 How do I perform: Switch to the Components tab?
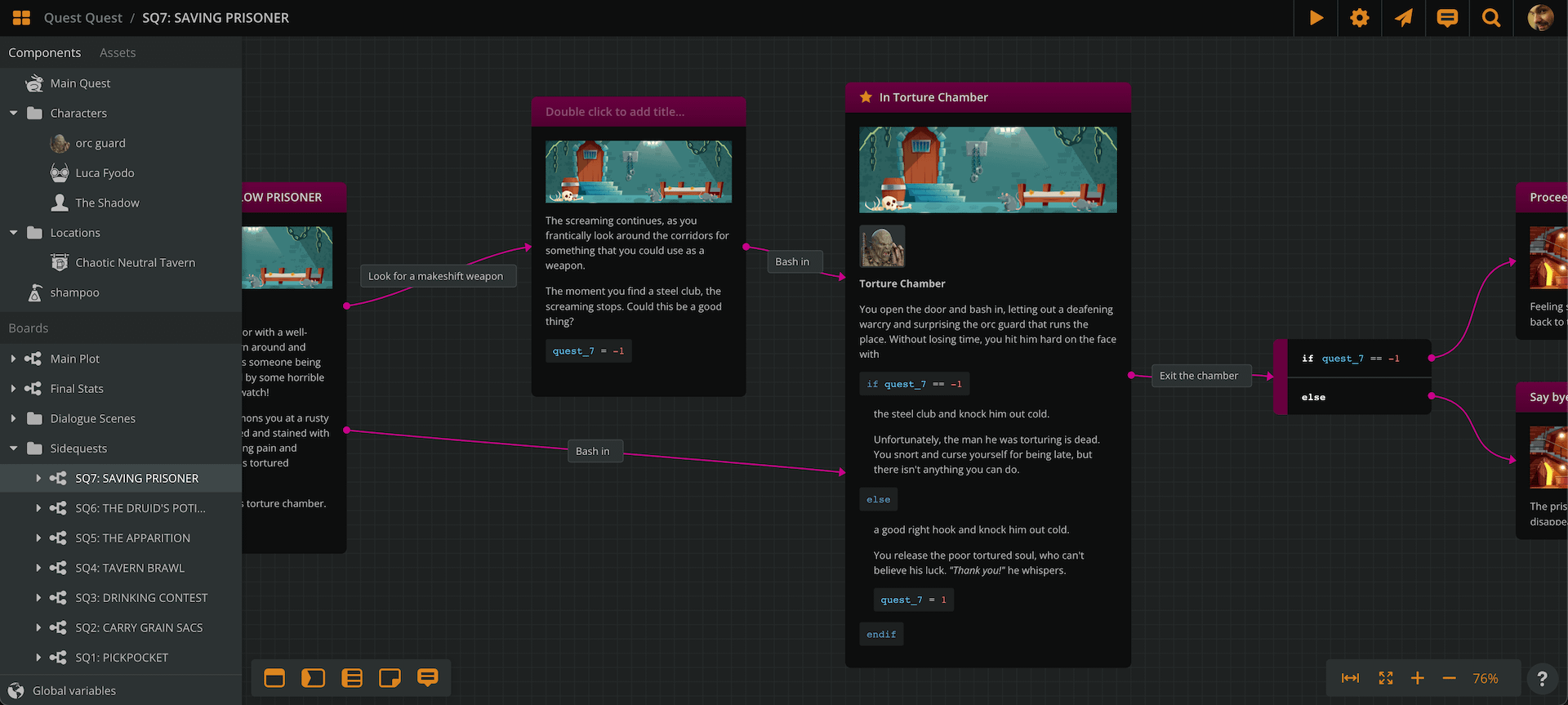tap(45, 53)
